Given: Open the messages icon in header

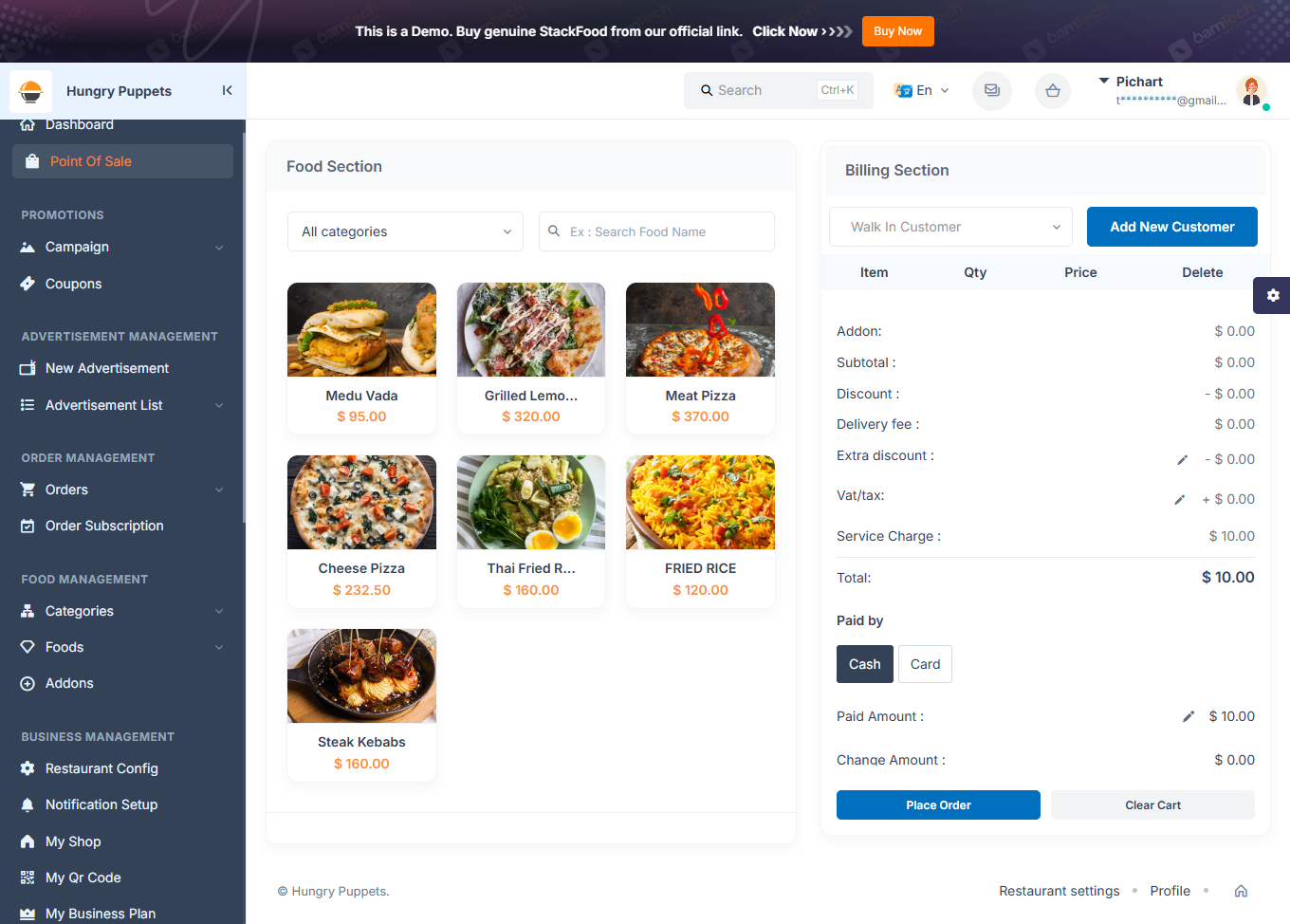Looking at the screenshot, I should tap(992, 90).
